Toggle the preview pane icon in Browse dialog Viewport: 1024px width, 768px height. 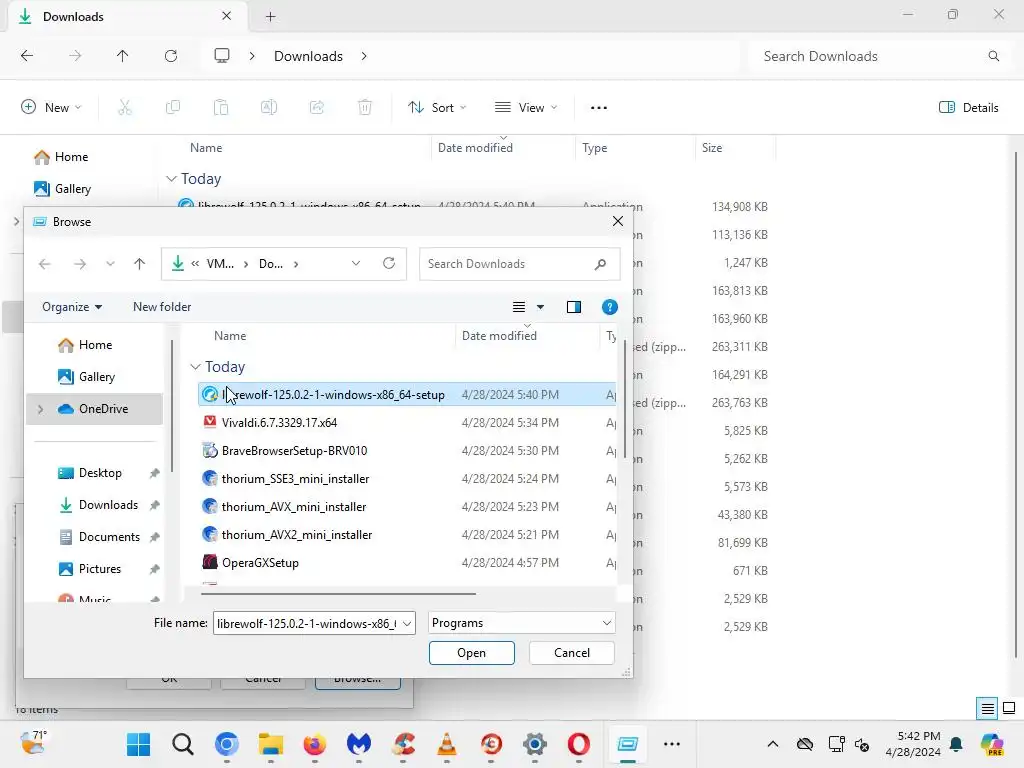(x=573, y=307)
